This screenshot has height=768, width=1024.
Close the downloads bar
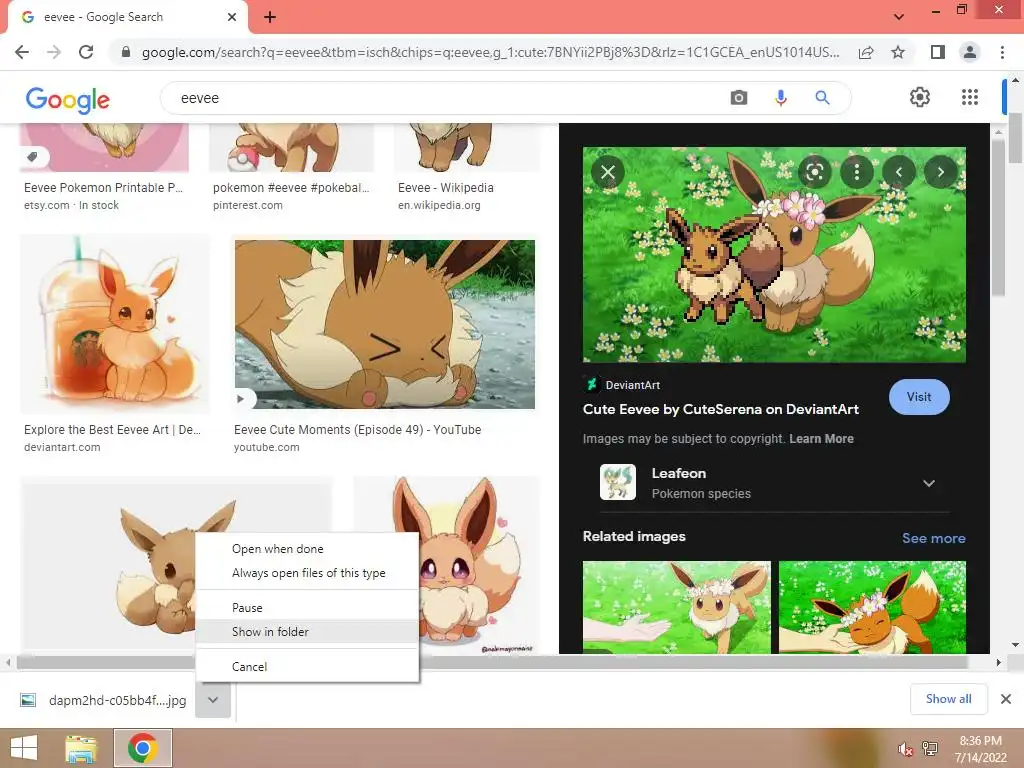pos(1006,699)
